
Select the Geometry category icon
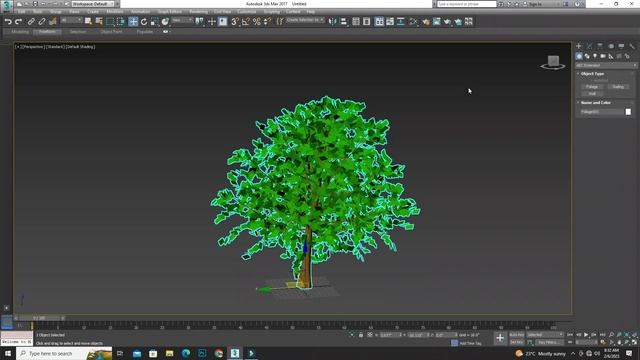(579, 56)
